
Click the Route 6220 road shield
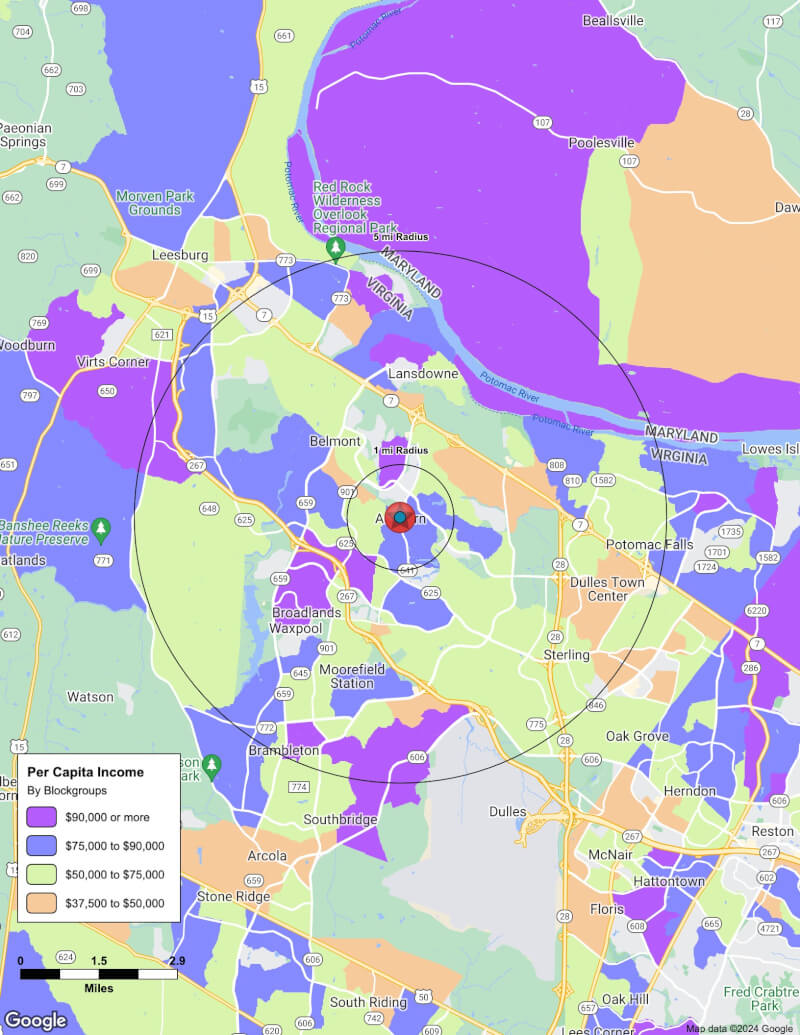[x=756, y=611]
